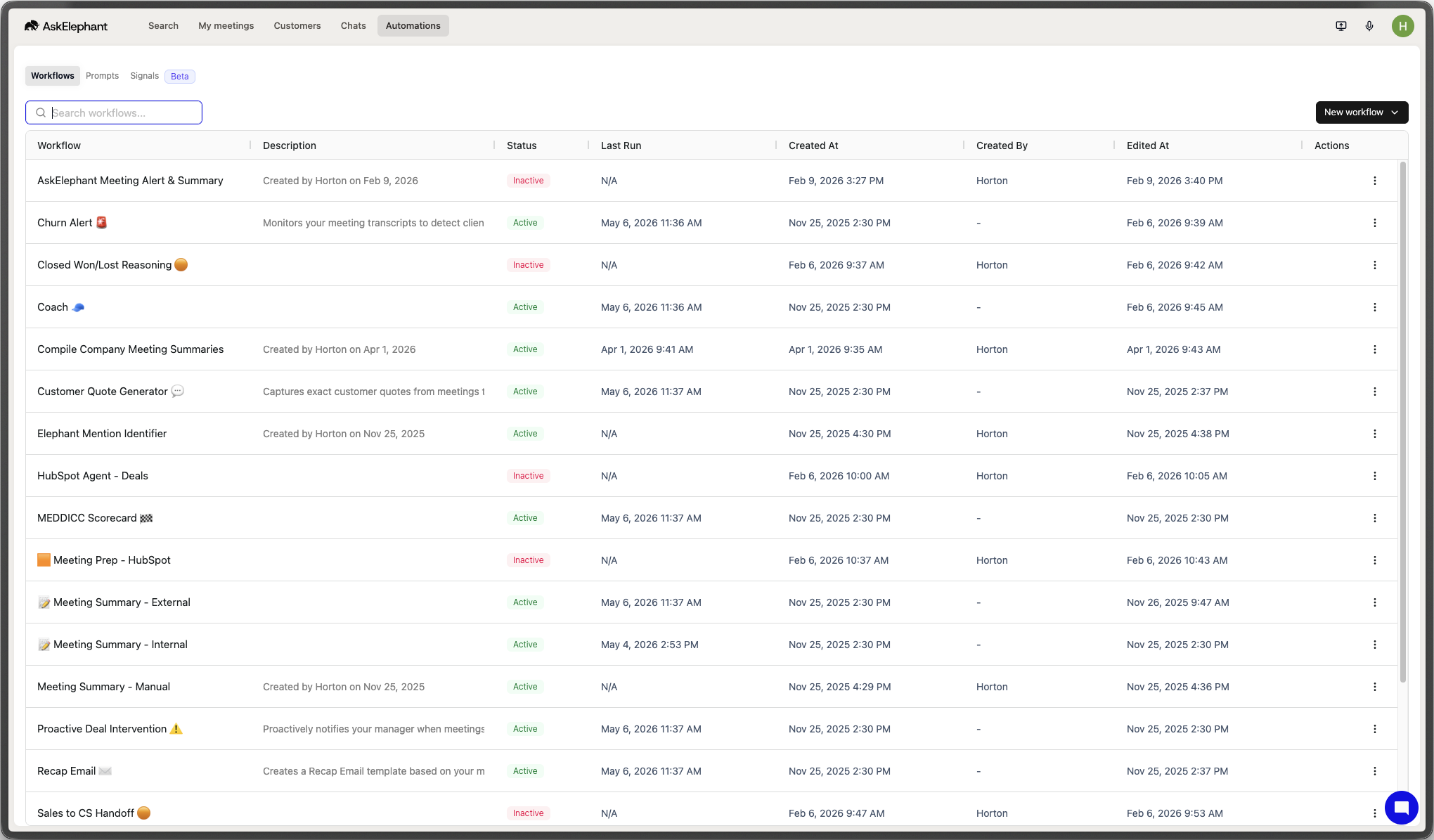Screen dimensions: 1434x840
Task: Click the vertical scrollbar of the table
Action: pyautogui.click(x=1403, y=422)
